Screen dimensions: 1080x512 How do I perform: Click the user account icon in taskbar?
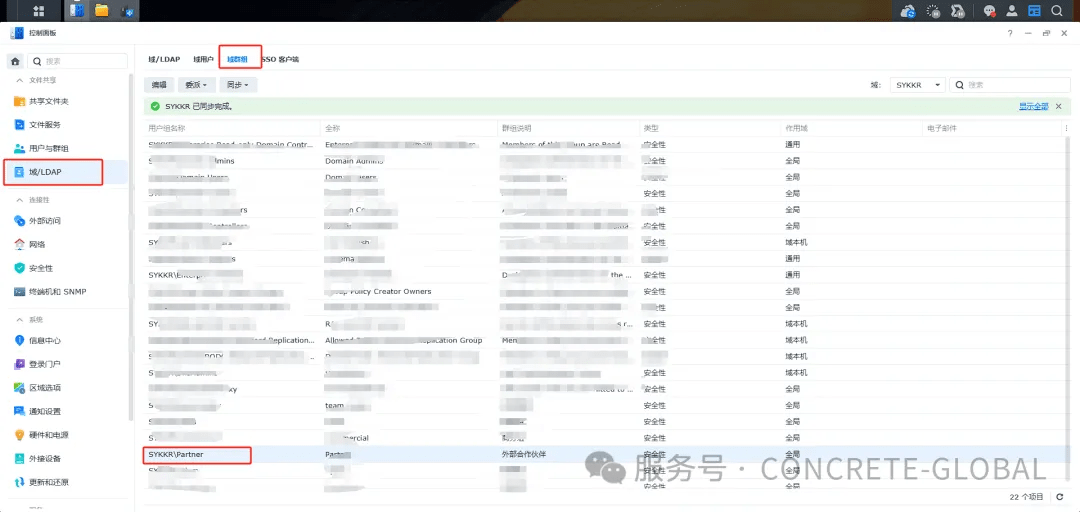[1012, 11]
